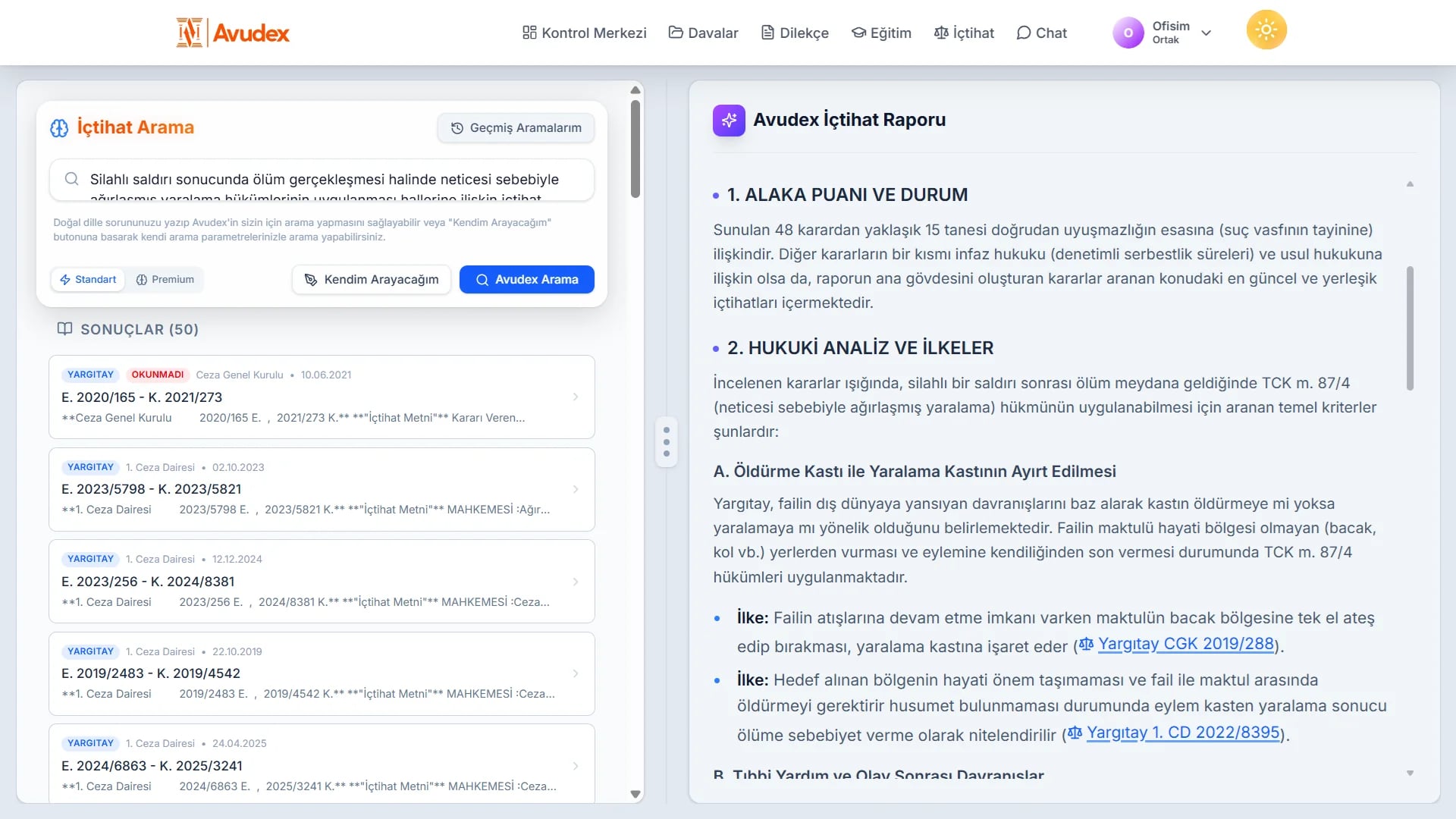Collapse the ALAKA PUANI VE DURUM section
This screenshot has width=1456, height=819.
click(1410, 184)
